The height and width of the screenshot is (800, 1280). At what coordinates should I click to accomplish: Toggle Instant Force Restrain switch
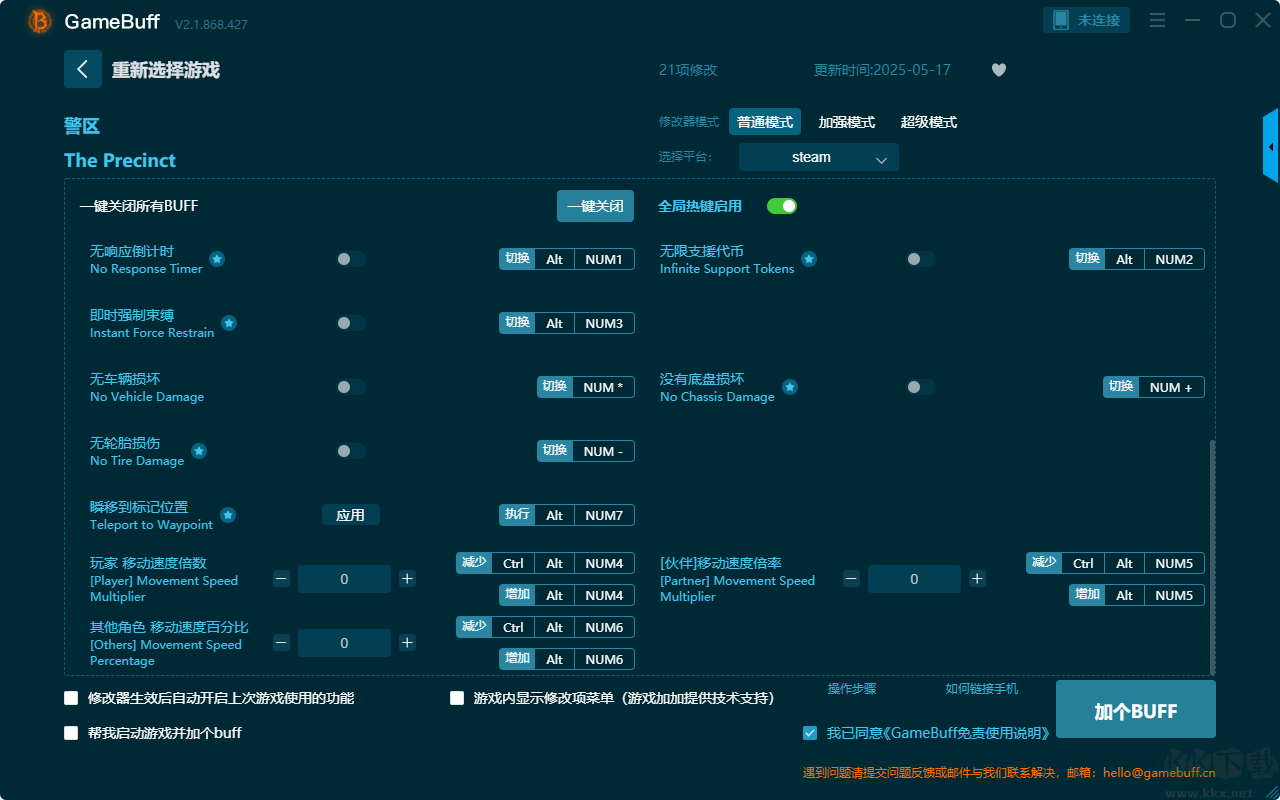(351, 323)
